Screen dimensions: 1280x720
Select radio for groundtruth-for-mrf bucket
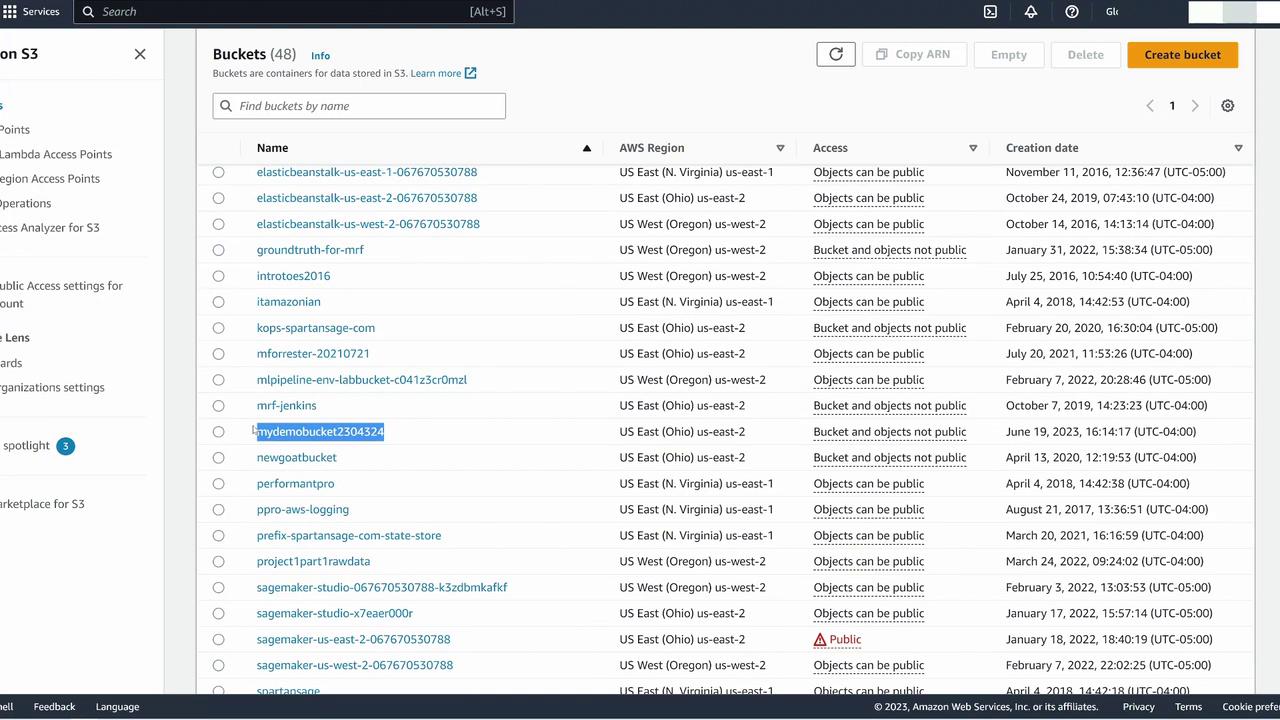(218, 250)
